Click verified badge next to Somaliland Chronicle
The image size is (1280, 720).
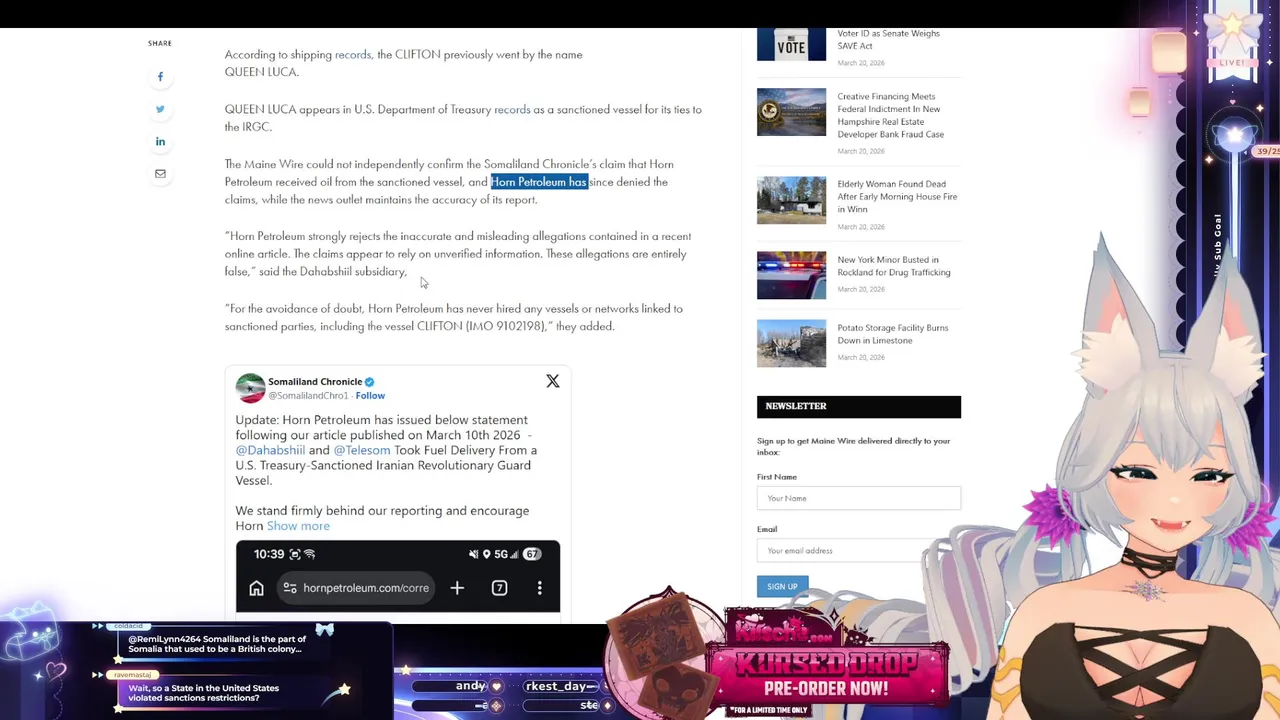pos(369,382)
